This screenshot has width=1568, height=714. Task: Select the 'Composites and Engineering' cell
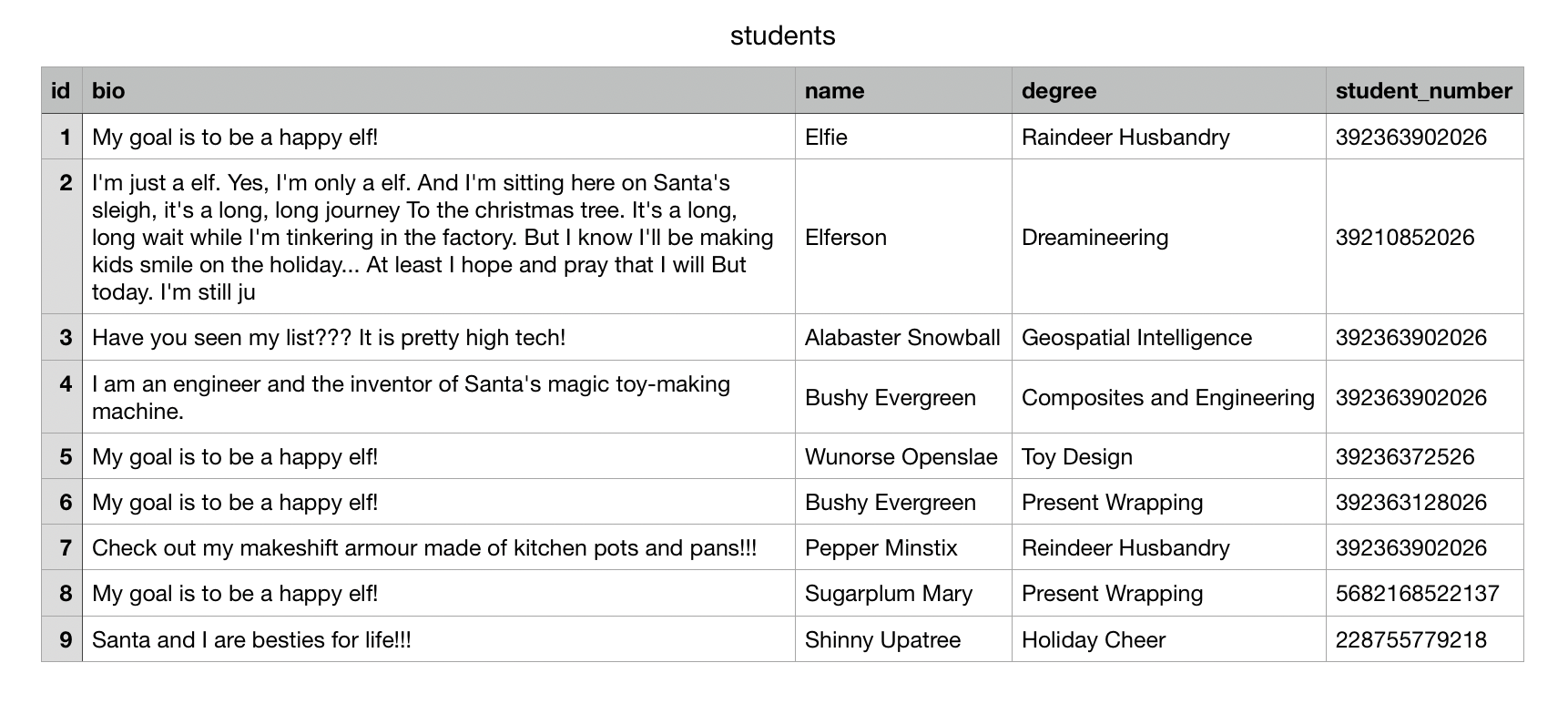pyautogui.click(x=1169, y=397)
